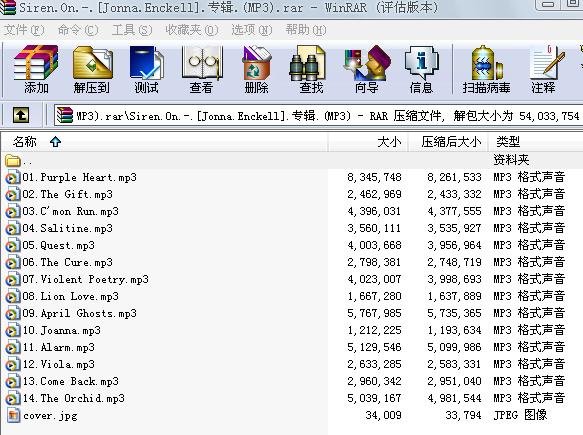The height and width of the screenshot is (435, 583).
Task: Go up one level with arrow button
Action: (x=21, y=116)
